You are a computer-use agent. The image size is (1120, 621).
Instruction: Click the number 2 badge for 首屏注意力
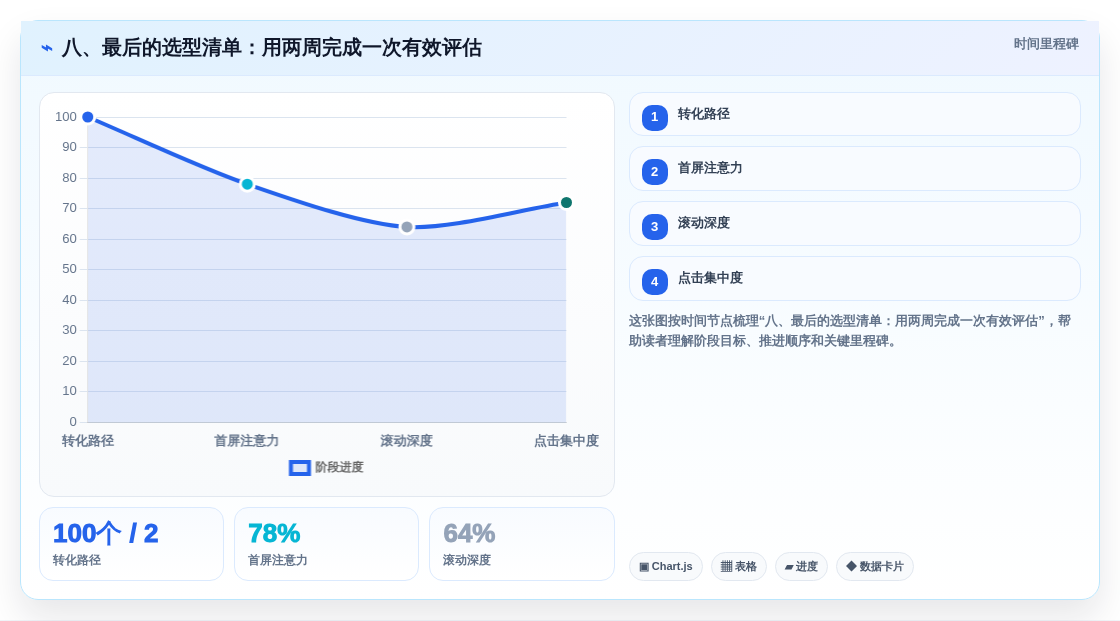click(x=654, y=172)
